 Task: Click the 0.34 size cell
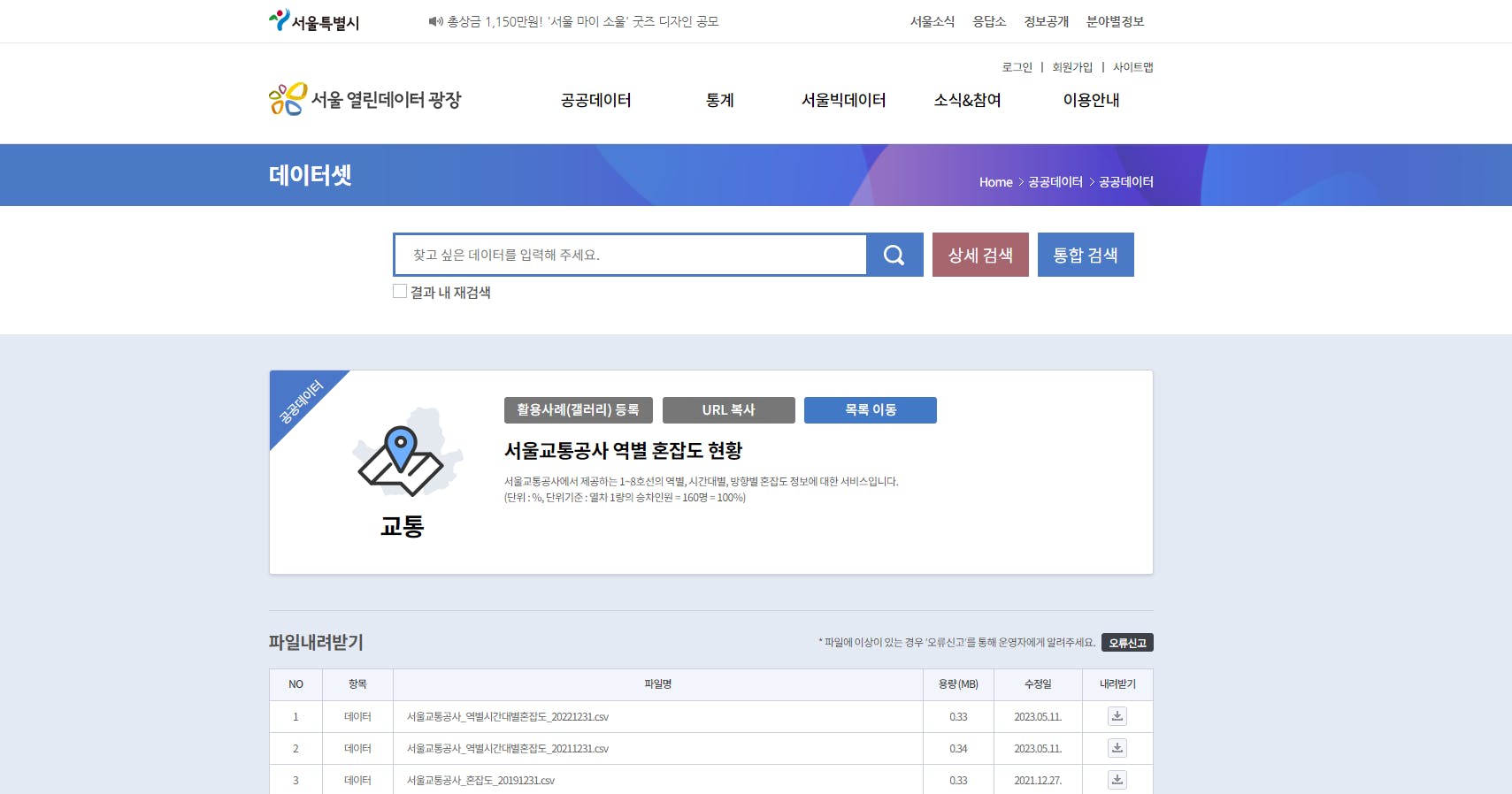click(x=958, y=749)
